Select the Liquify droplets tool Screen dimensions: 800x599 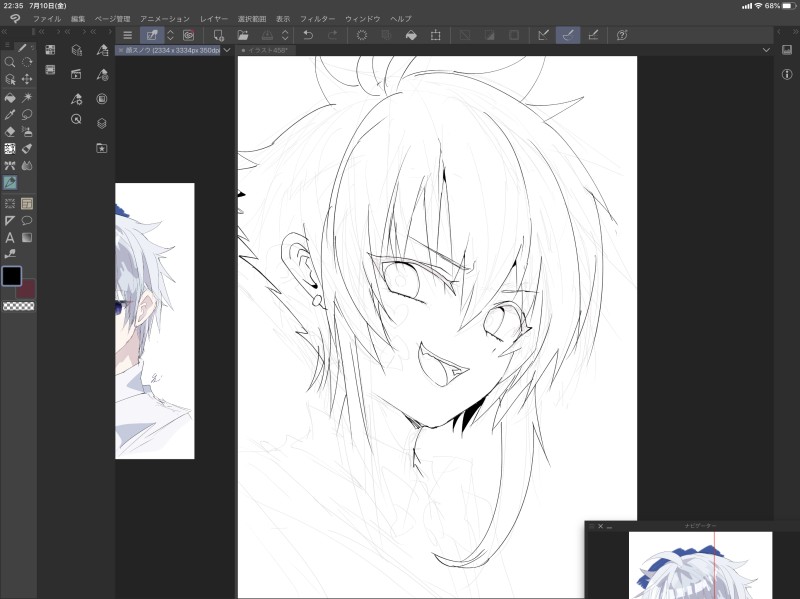pyautogui.click(x=27, y=165)
